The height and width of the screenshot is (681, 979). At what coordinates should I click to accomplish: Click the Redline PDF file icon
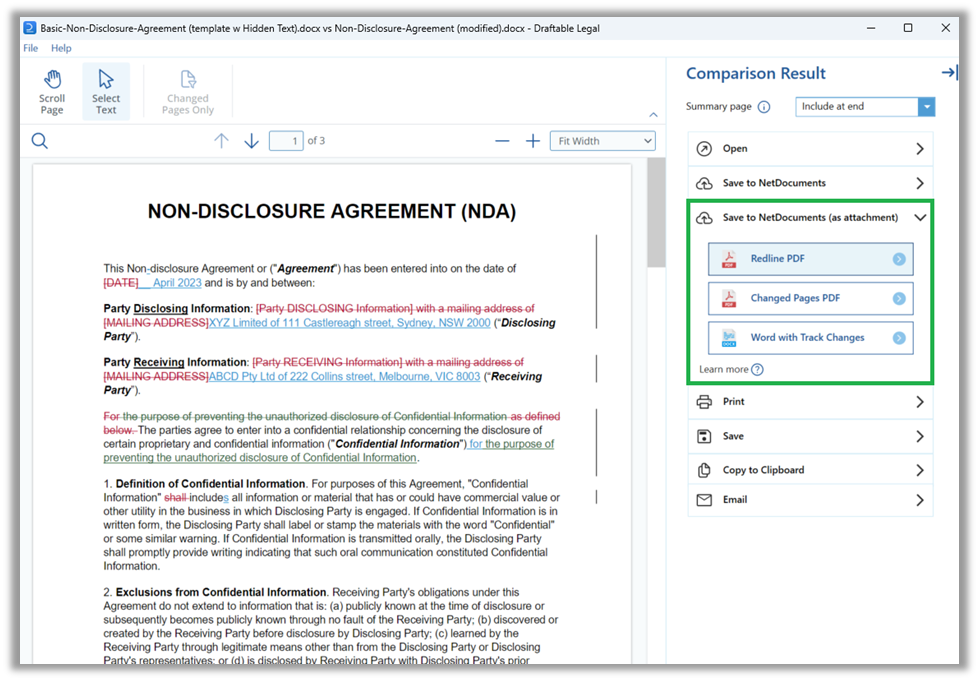pos(729,259)
